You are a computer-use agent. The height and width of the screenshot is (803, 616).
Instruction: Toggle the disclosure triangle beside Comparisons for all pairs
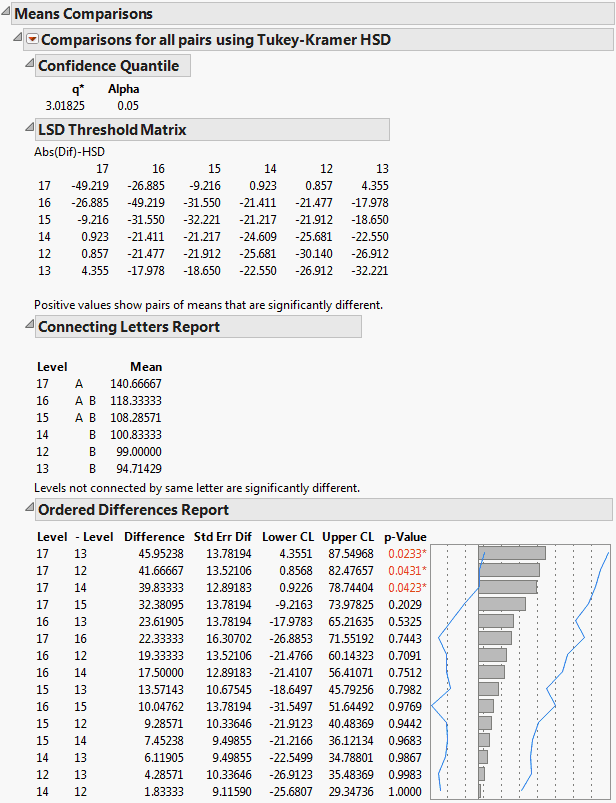(19, 39)
